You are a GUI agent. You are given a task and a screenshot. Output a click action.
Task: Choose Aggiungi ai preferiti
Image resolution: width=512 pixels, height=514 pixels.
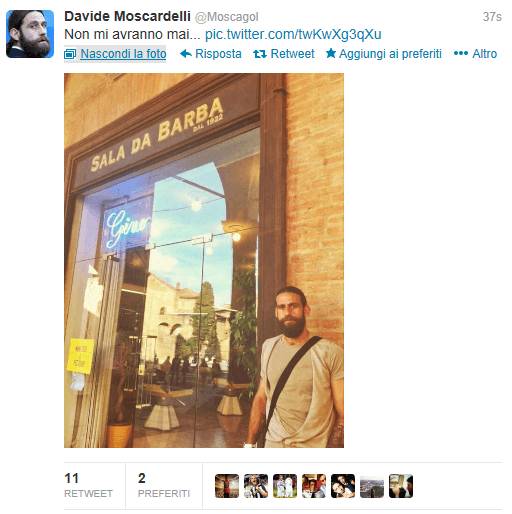[390, 54]
